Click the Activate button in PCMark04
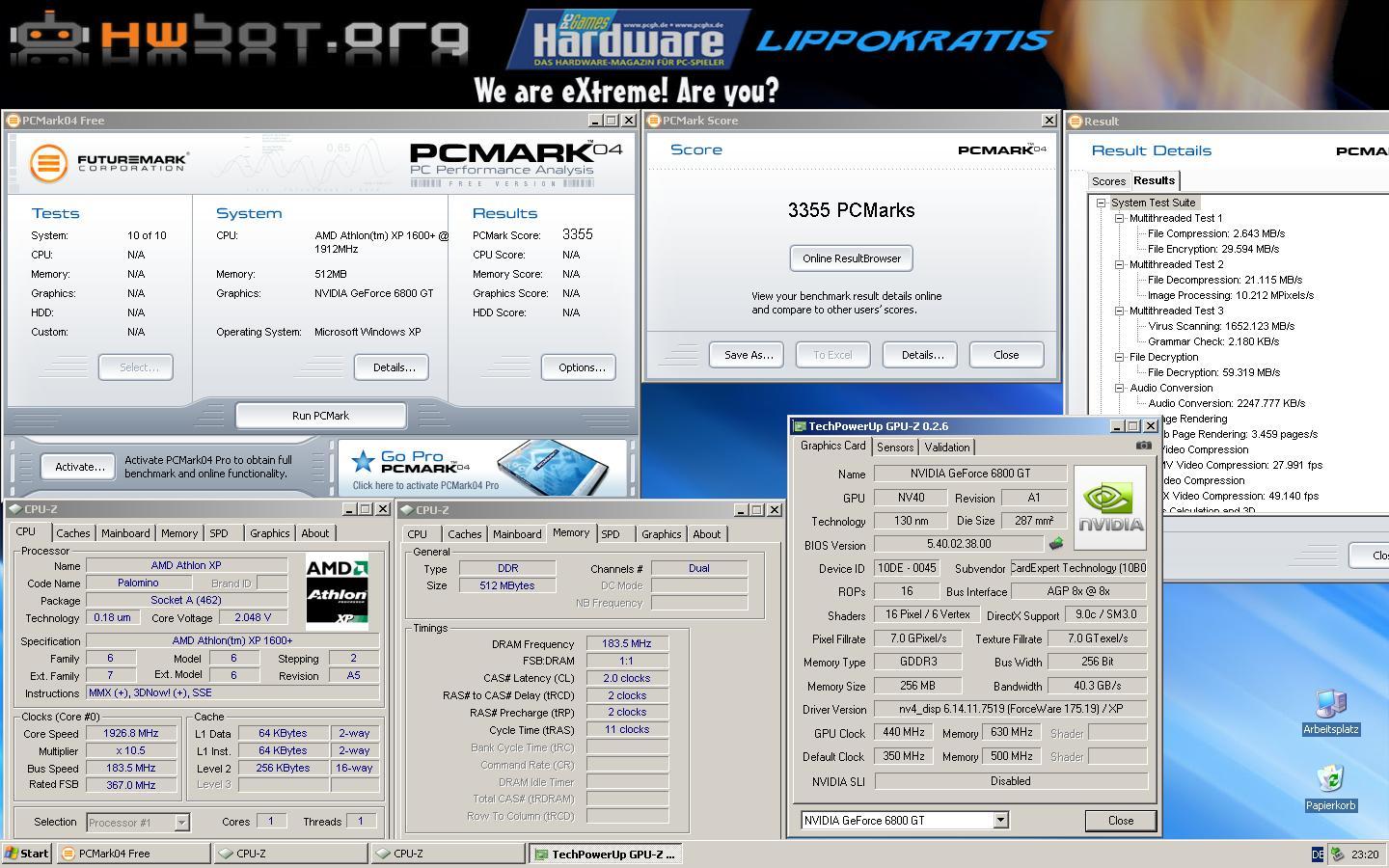The image size is (1389, 868). pyautogui.click(x=79, y=467)
